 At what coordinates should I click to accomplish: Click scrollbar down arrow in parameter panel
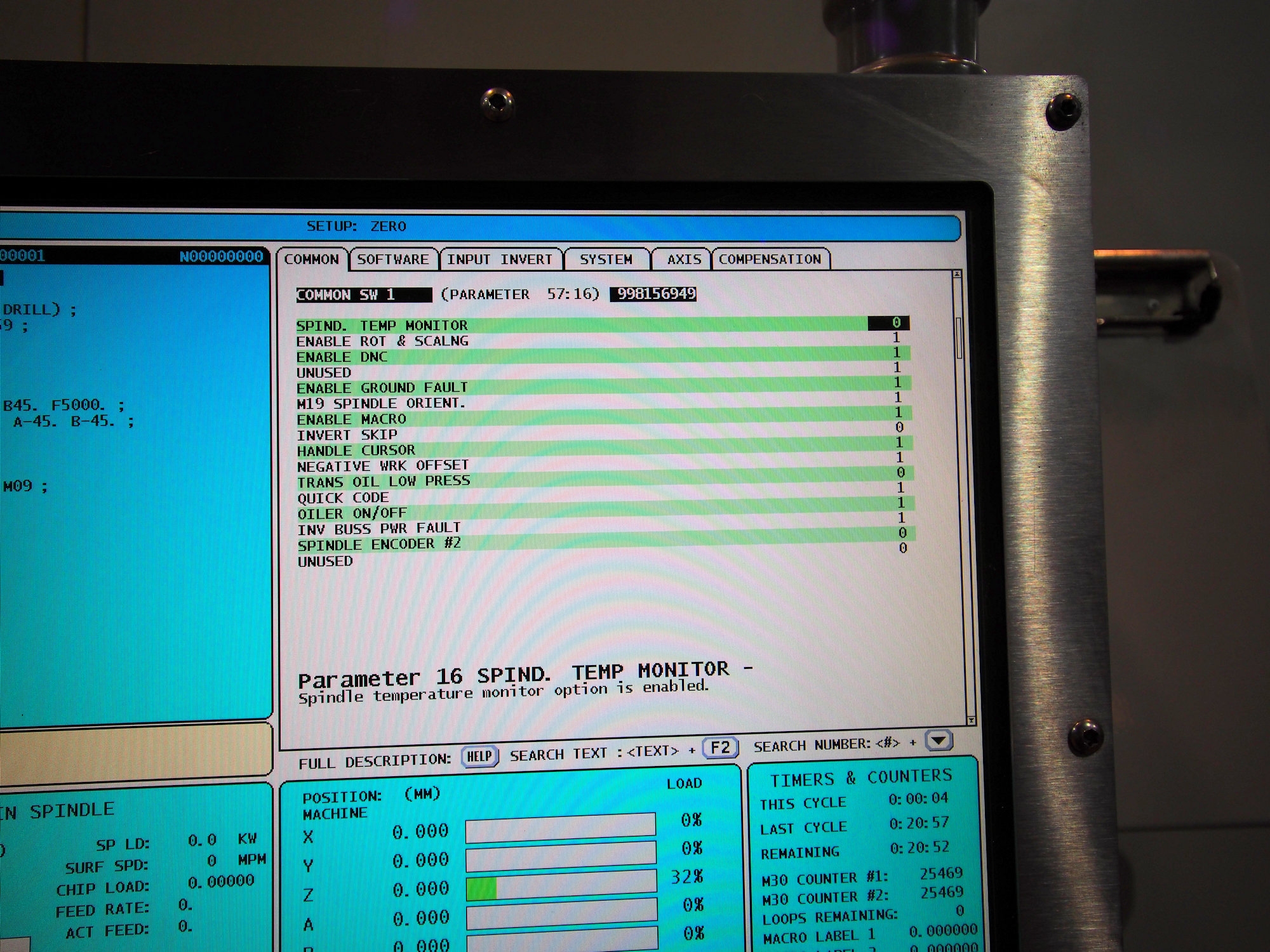click(971, 720)
